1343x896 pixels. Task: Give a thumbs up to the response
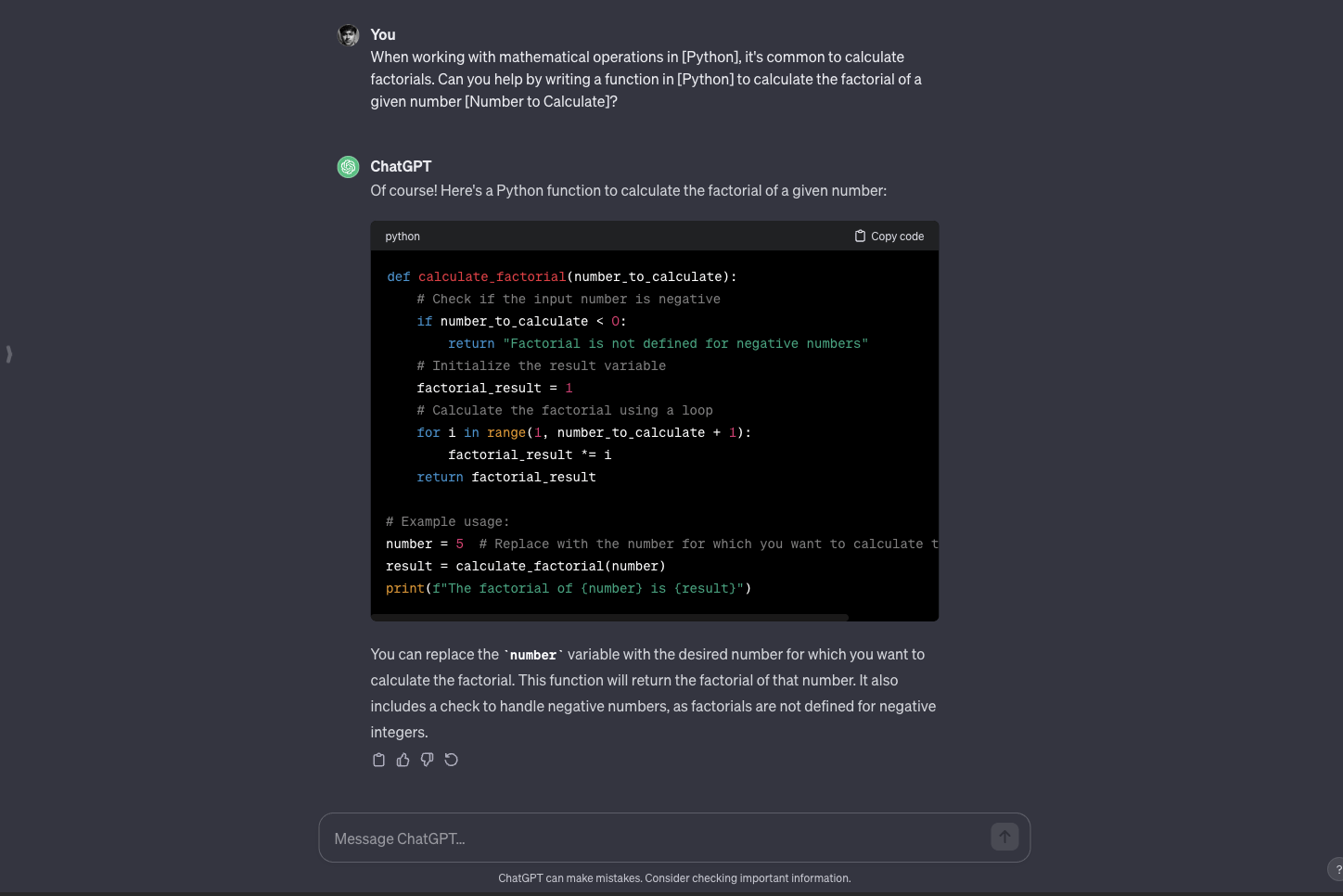[x=403, y=759]
